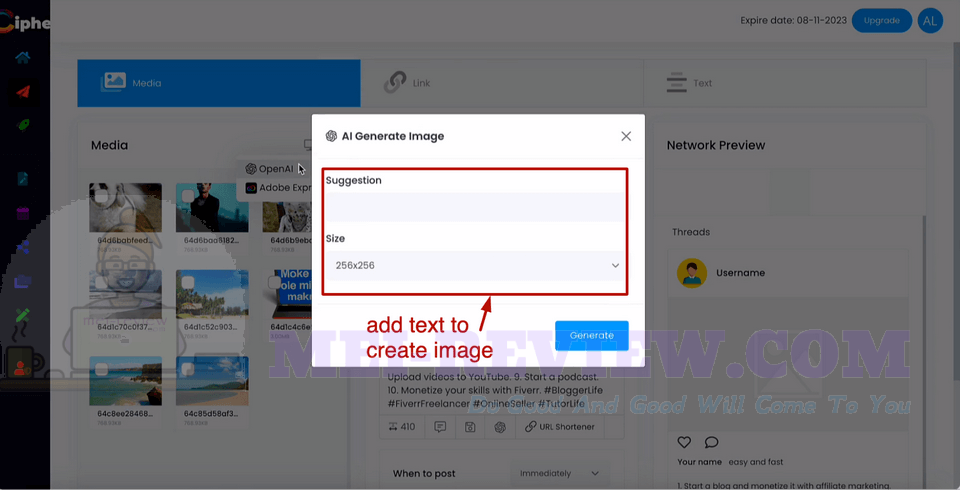Expand the Size 256x256 dropdown
The width and height of the screenshot is (960, 490).
click(x=475, y=265)
